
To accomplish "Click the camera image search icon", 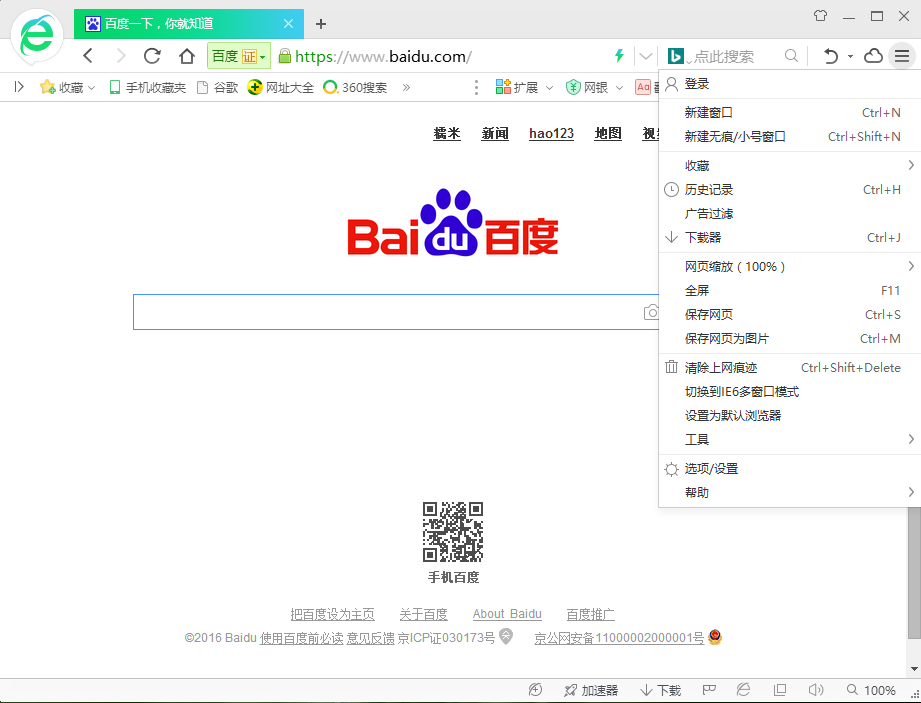I will click(x=651, y=312).
